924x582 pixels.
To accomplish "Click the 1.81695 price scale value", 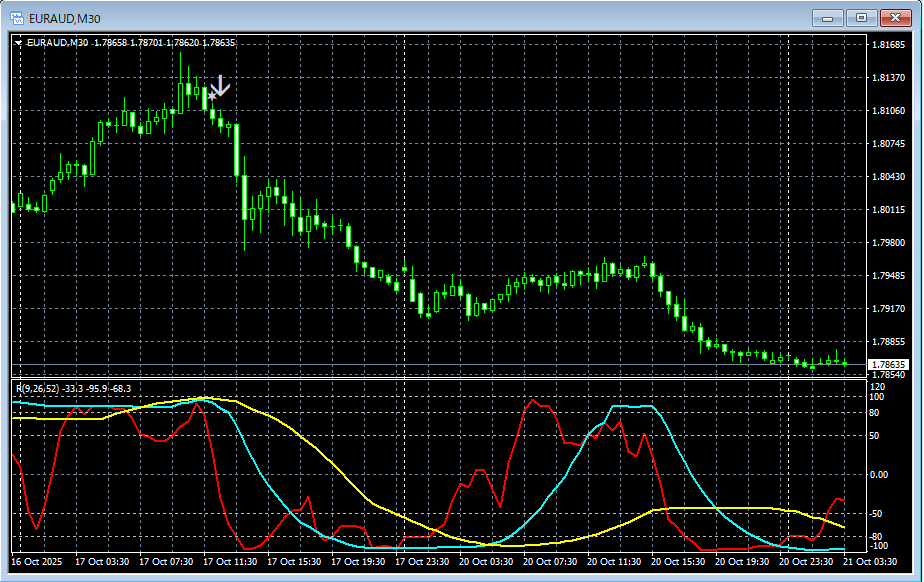I will (x=888, y=45).
